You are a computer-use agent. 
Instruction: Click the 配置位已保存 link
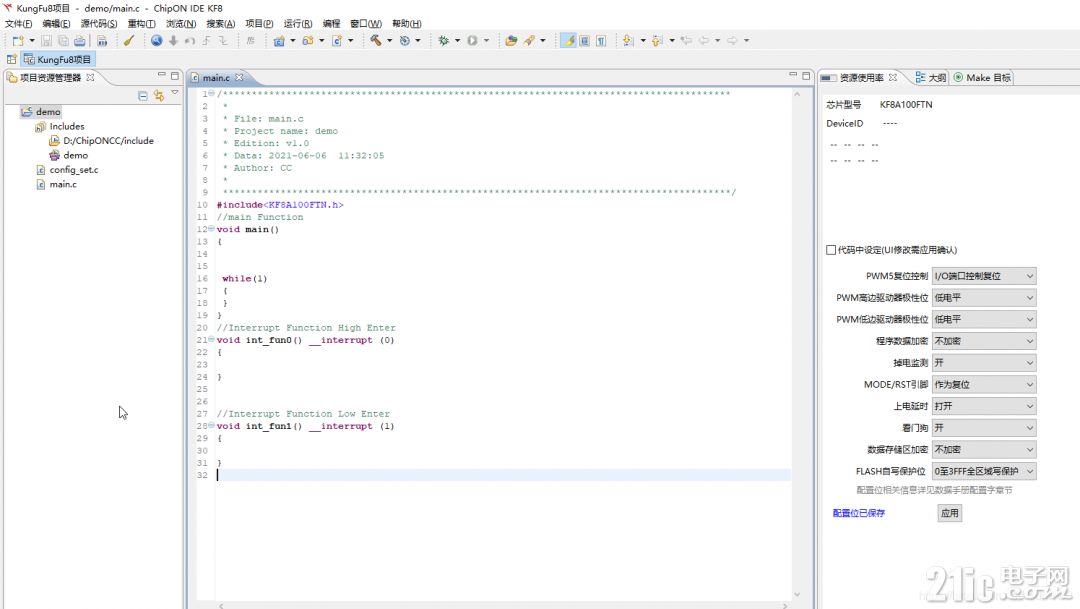pyautogui.click(x=858, y=513)
